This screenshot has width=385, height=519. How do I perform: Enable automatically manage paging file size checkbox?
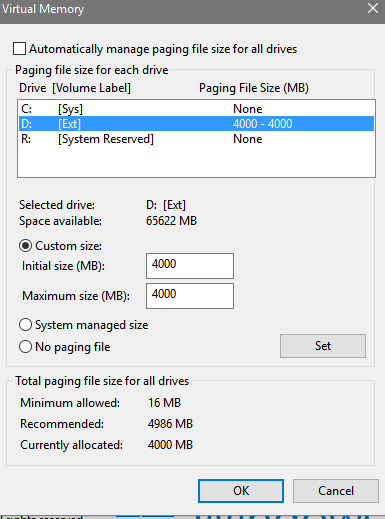pos(19,49)
